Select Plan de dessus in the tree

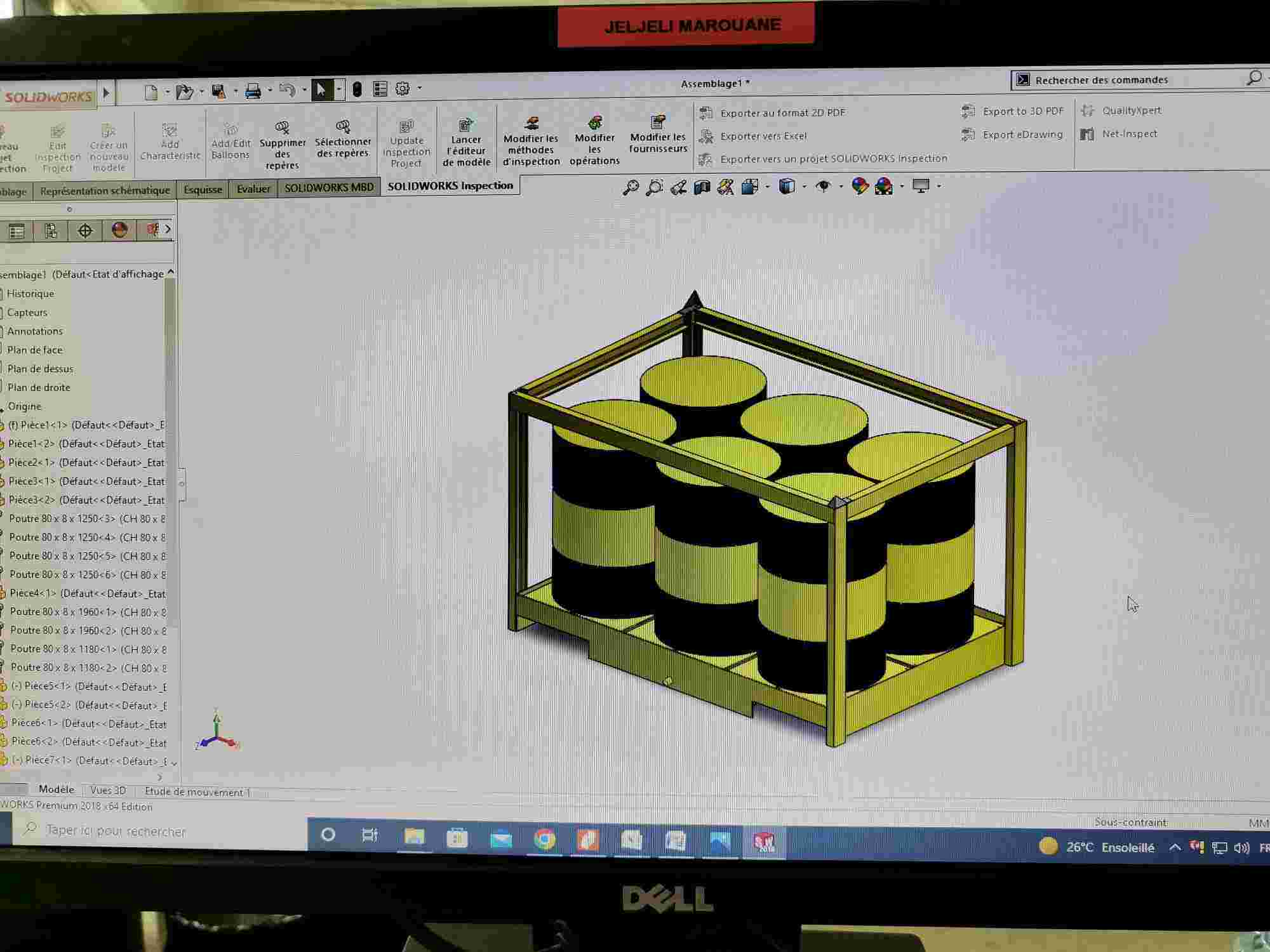(x=40, y=369)
